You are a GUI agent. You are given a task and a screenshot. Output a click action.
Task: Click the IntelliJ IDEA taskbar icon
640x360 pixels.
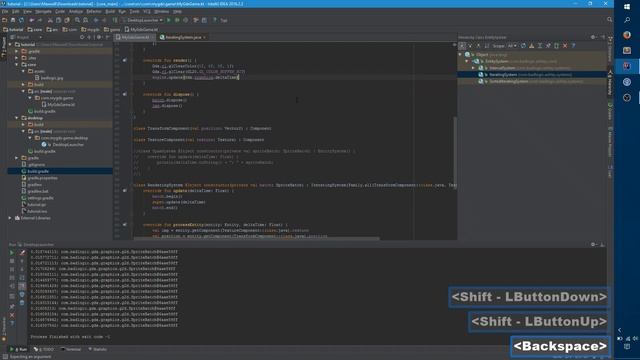pyautogui.click(x=627, y=66)
